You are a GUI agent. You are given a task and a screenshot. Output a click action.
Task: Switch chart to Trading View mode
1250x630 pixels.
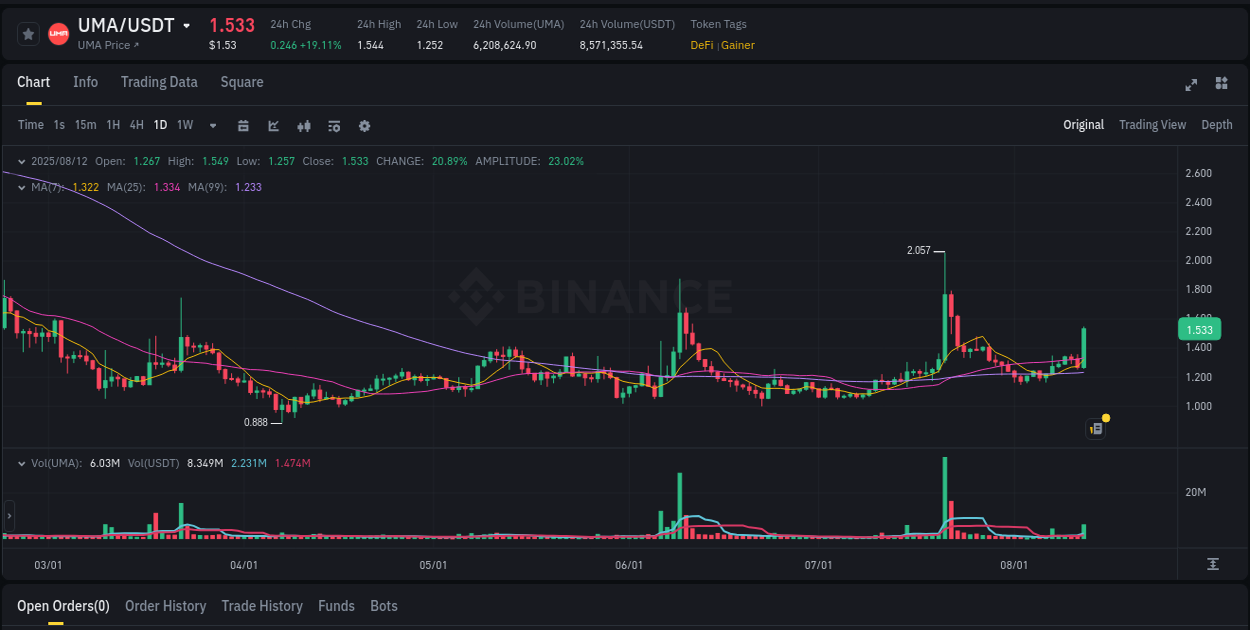click(1152, 125)
